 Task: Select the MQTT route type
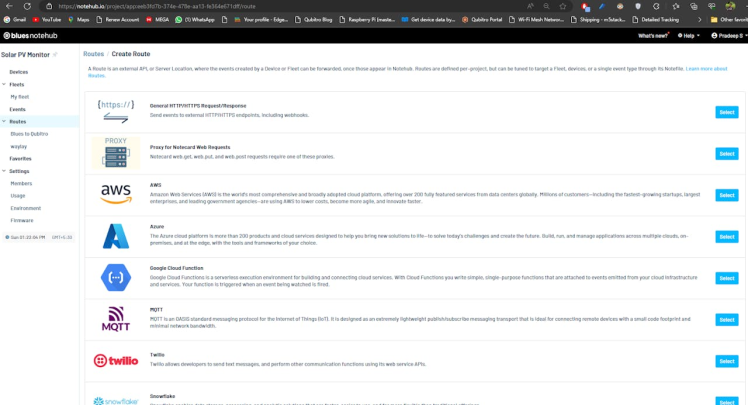tap(727, 320)
